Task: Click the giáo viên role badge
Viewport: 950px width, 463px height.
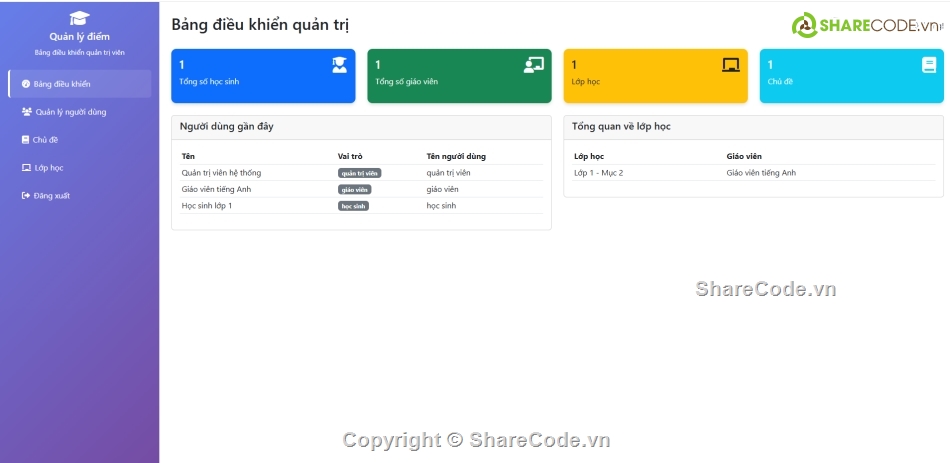Action: [354, 189]
